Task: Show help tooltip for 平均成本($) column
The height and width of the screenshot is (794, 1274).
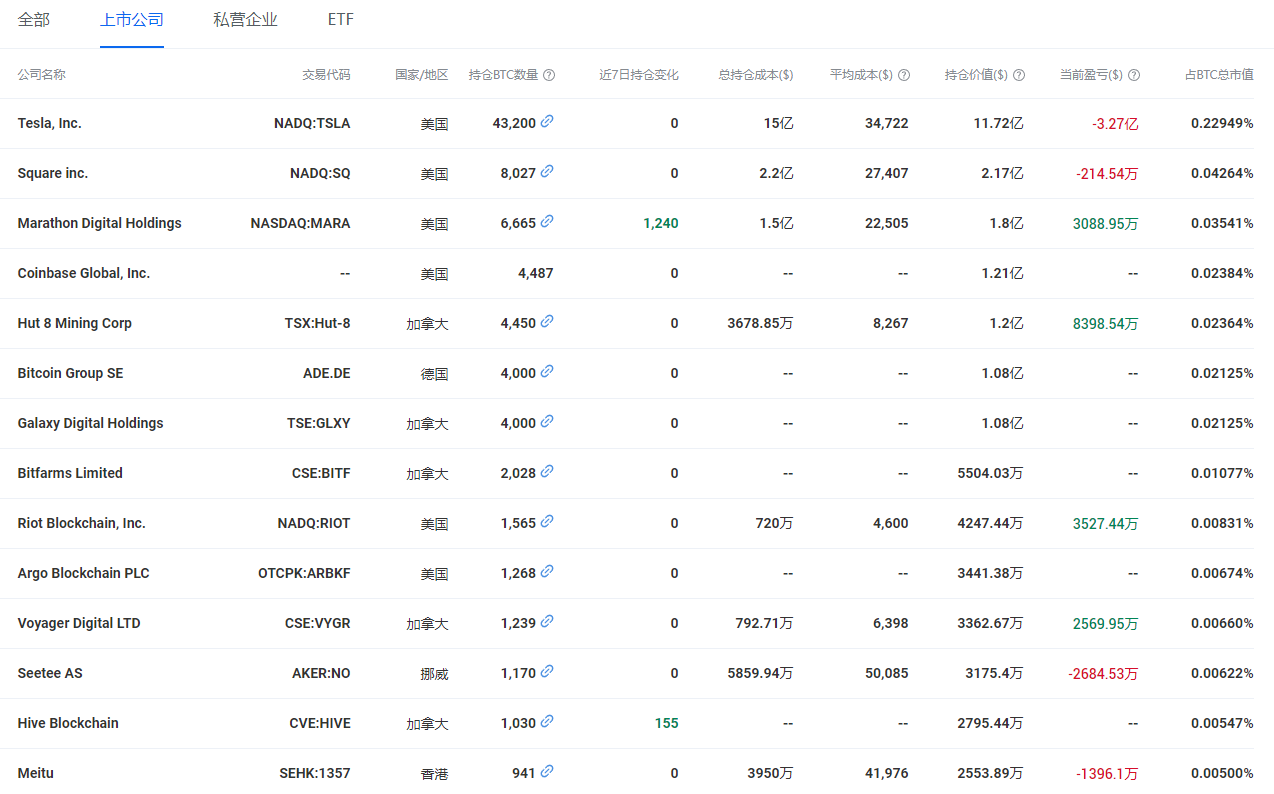Action: click(x=904, y=75)
